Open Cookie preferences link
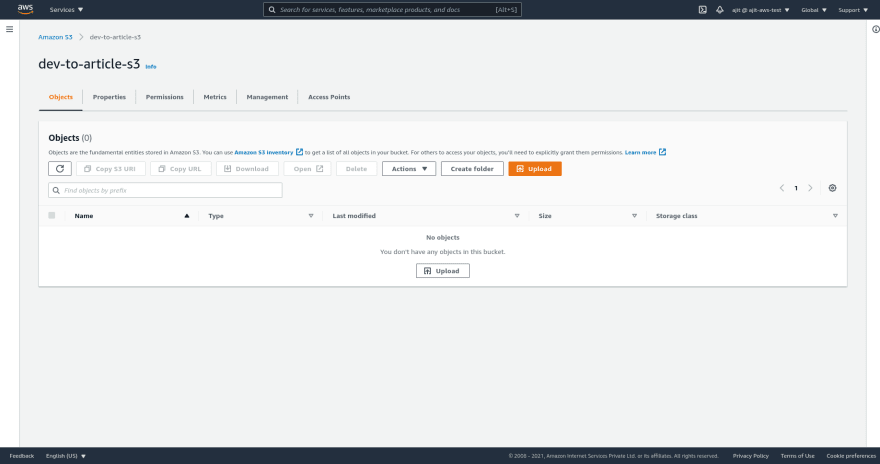Image resolution: width=880 pixels, height=464 pixels. tap(851, 456)
